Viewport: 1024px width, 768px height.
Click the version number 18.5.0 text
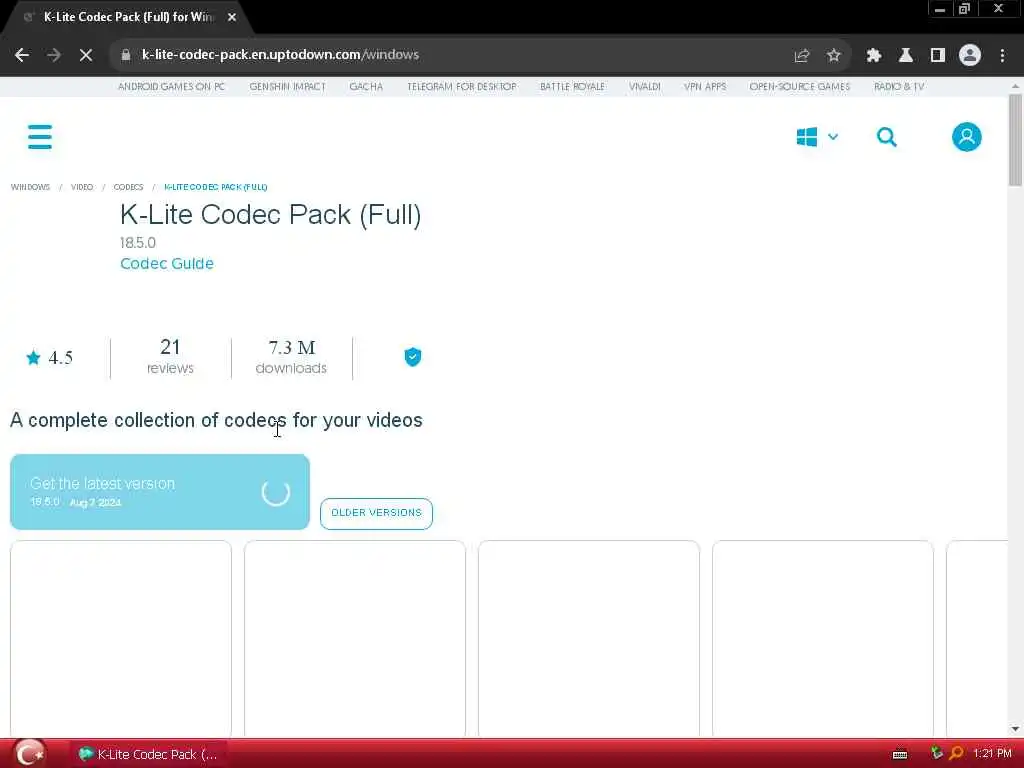point(138,243)
